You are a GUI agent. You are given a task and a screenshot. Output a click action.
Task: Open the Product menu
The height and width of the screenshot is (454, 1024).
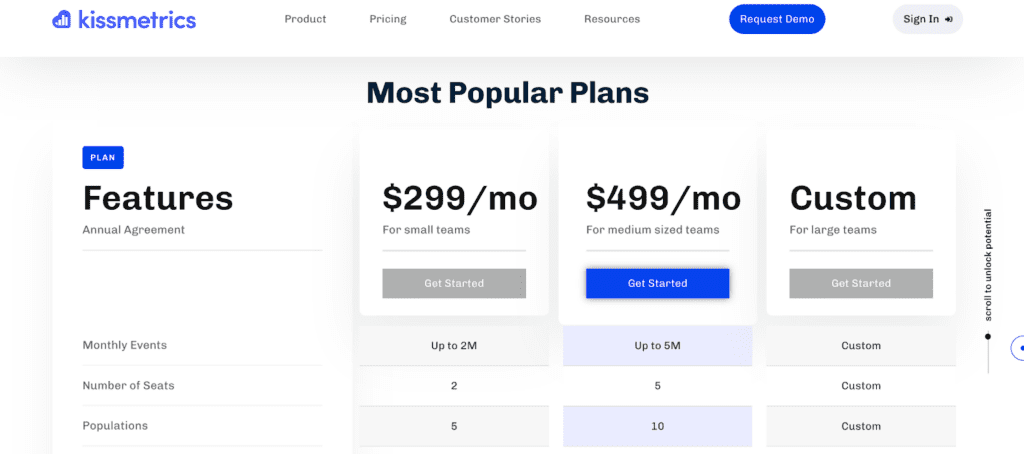coord(305,19)
